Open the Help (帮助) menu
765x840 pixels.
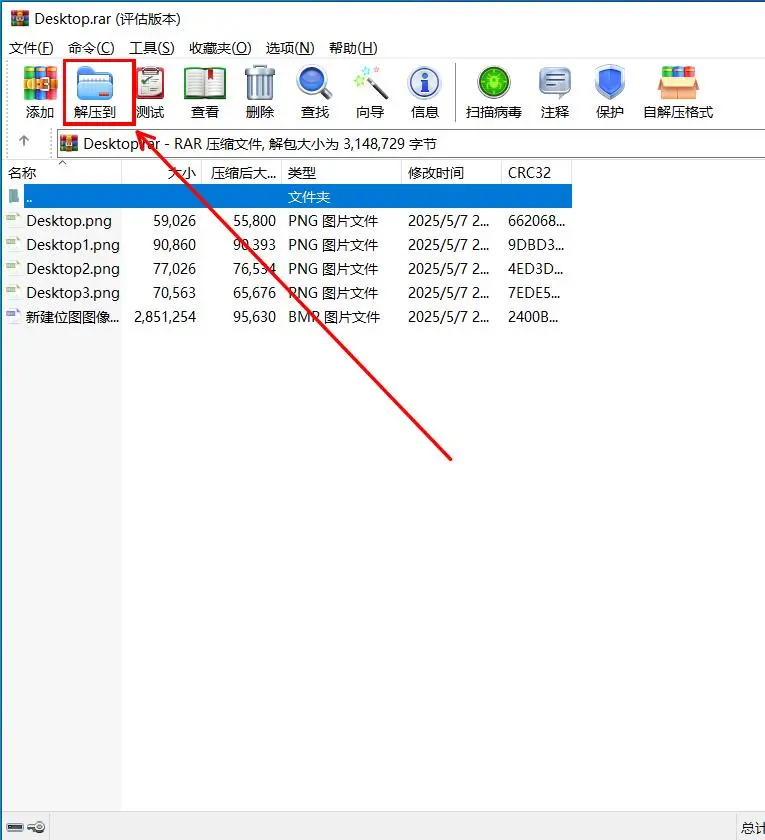[x=353, y=48]
